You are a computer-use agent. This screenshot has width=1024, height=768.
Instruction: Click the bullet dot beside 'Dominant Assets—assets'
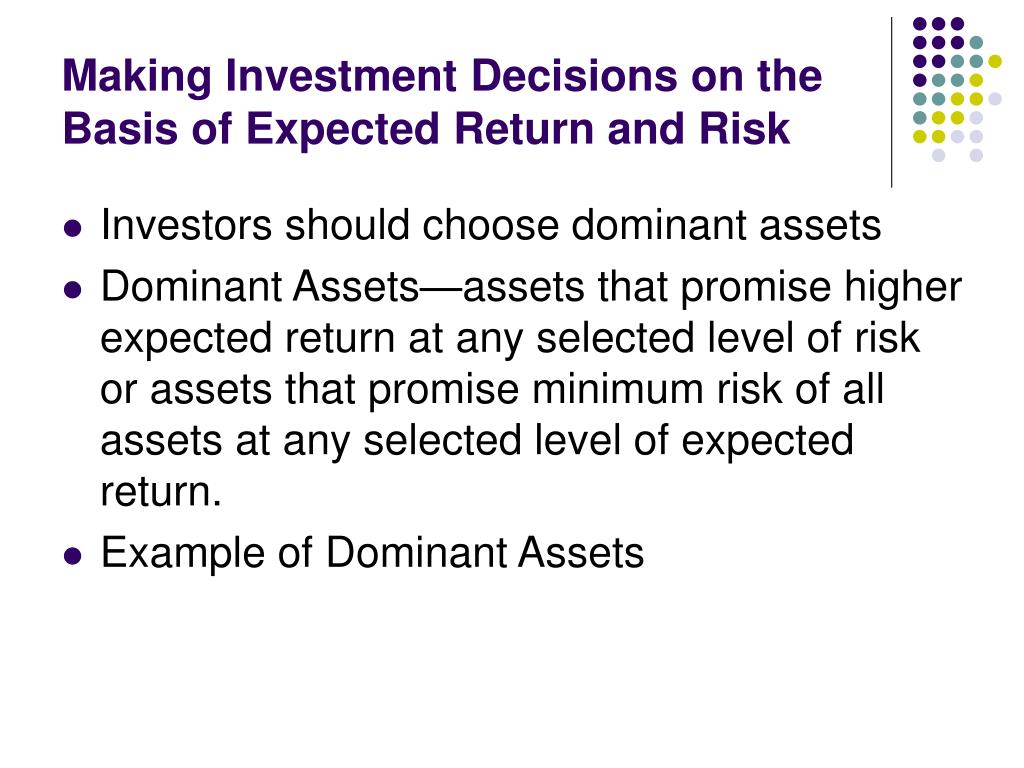[x=73, y=289]
